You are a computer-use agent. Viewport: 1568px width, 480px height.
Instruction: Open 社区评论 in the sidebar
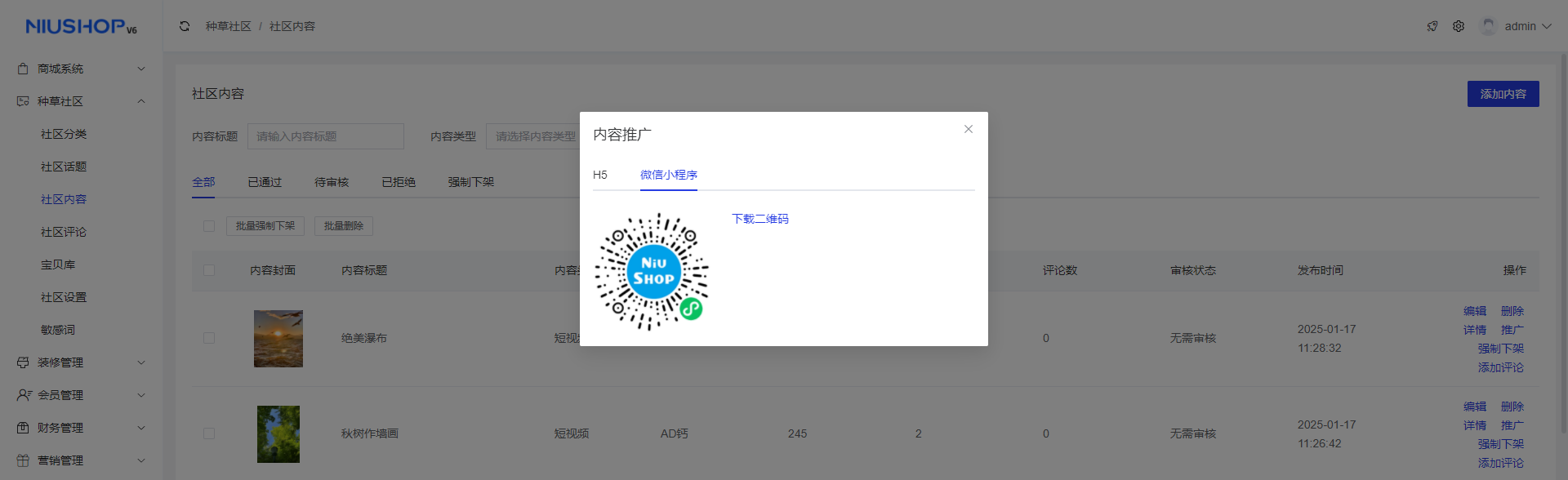coord(64,232)
